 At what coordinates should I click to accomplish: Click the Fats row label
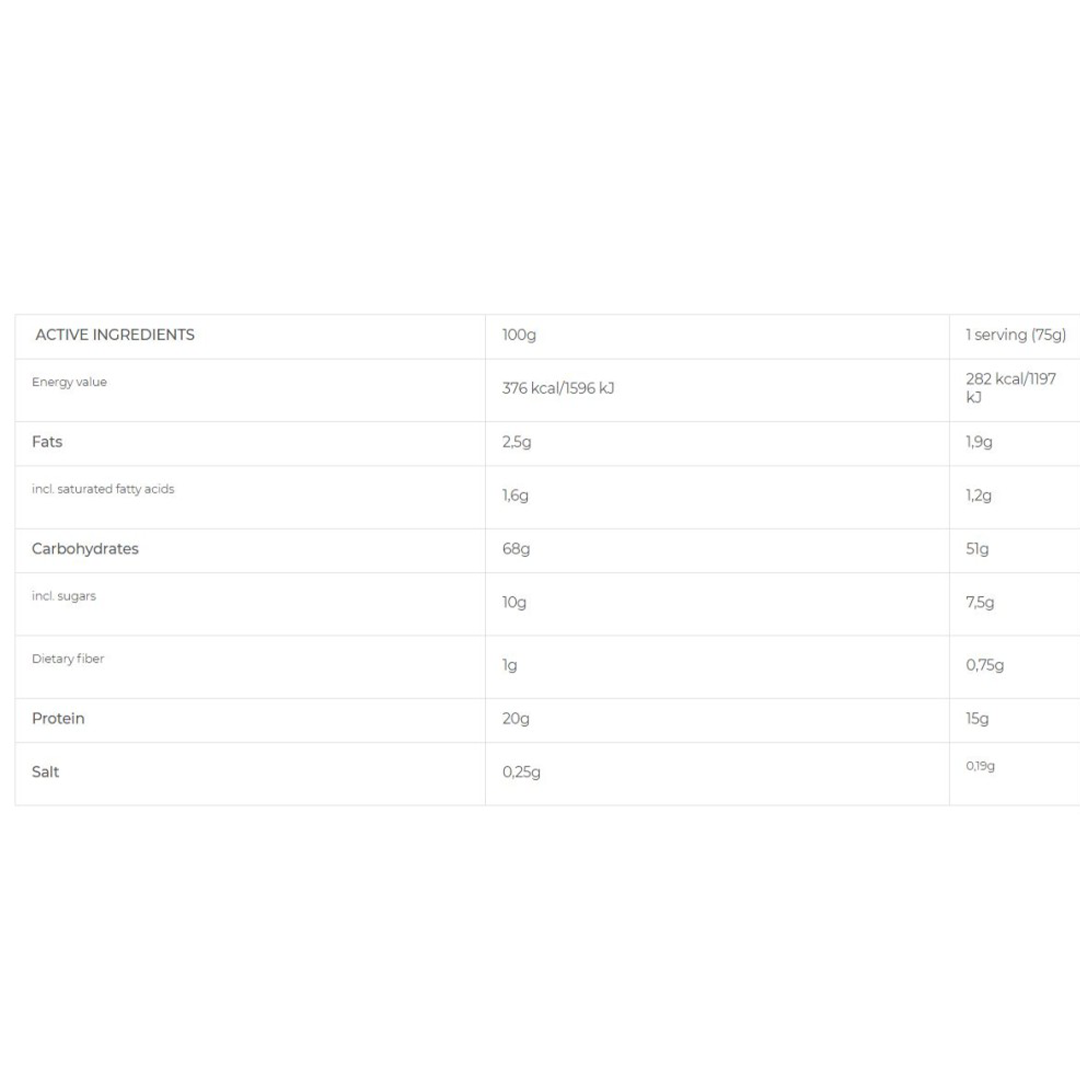coord(47,441)
